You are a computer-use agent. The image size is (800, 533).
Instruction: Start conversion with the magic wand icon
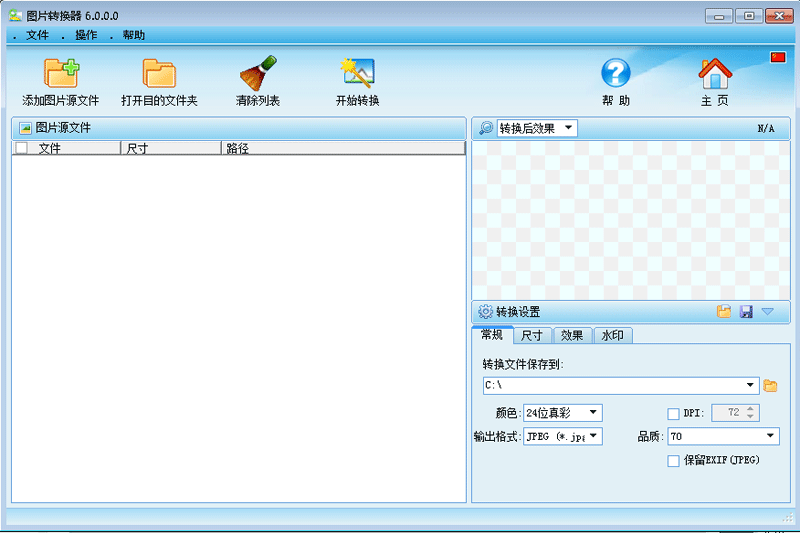pos(357,73)
